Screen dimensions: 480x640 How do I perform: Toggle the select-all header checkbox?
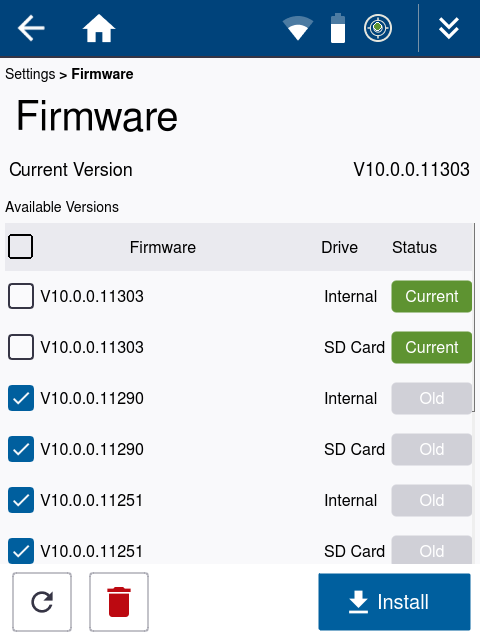[x=20, y=247]
